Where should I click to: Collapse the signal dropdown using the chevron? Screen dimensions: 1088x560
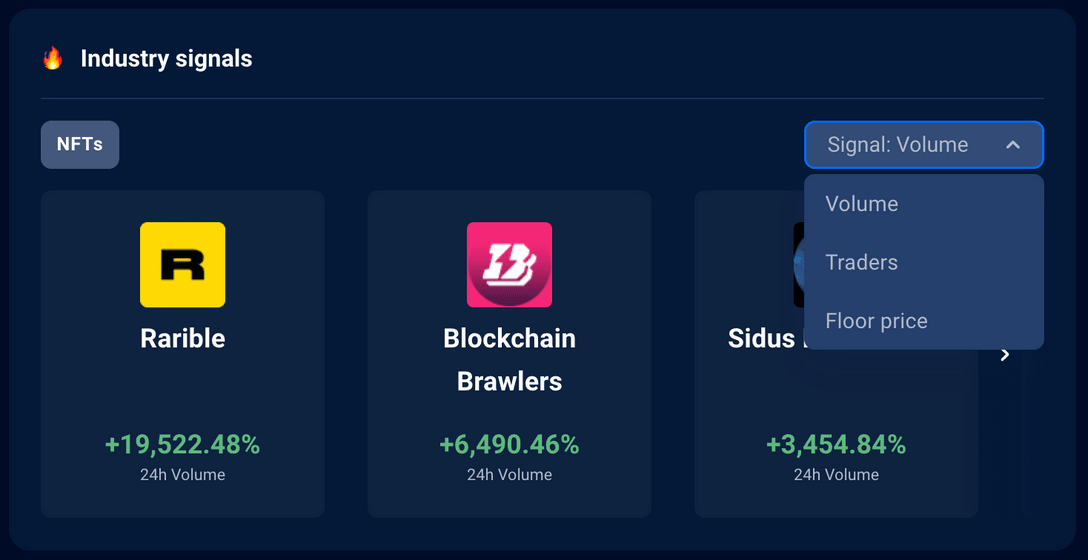(x=1013, y=145)
